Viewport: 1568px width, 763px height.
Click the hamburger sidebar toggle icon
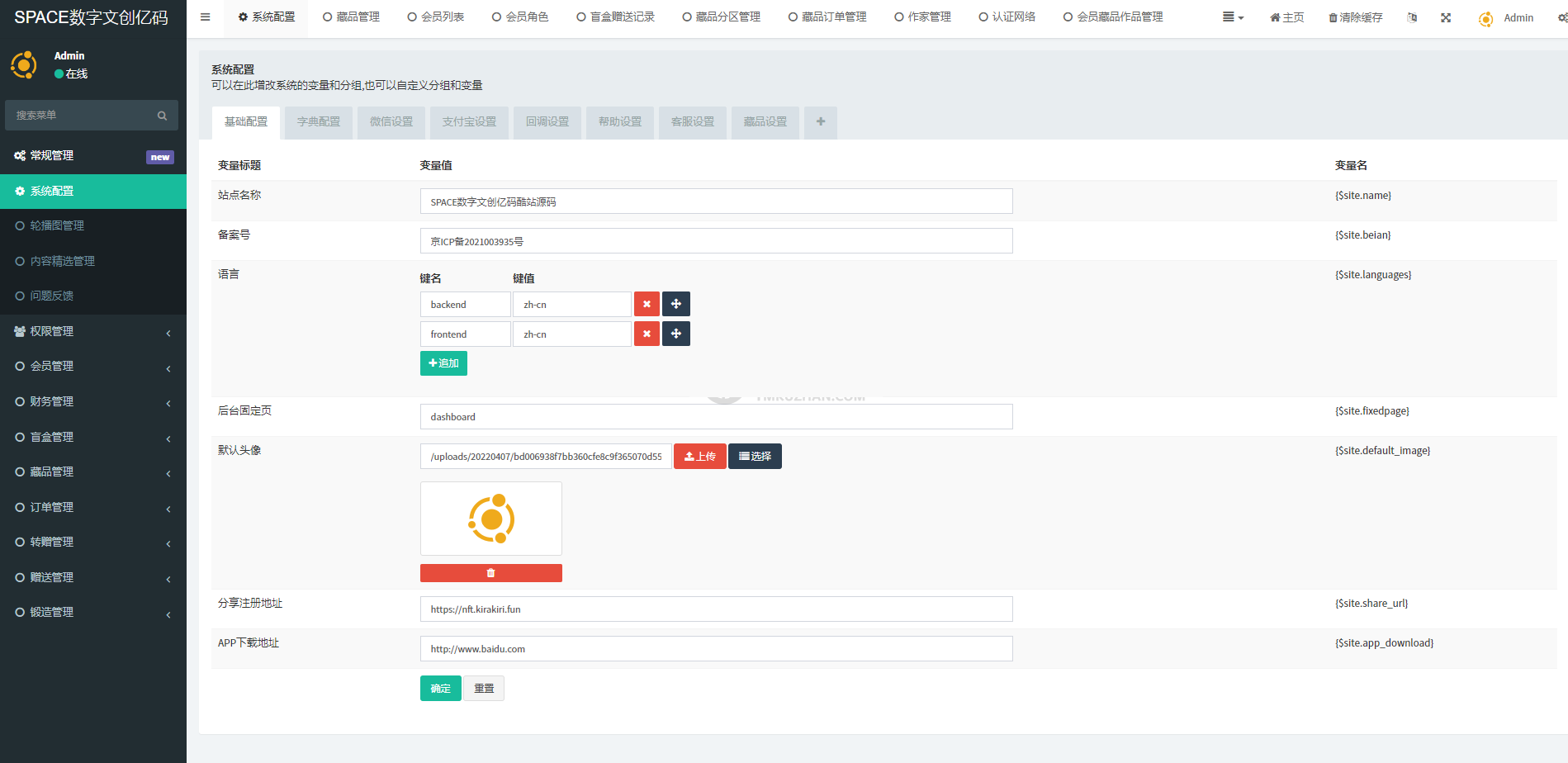[205, 17]
